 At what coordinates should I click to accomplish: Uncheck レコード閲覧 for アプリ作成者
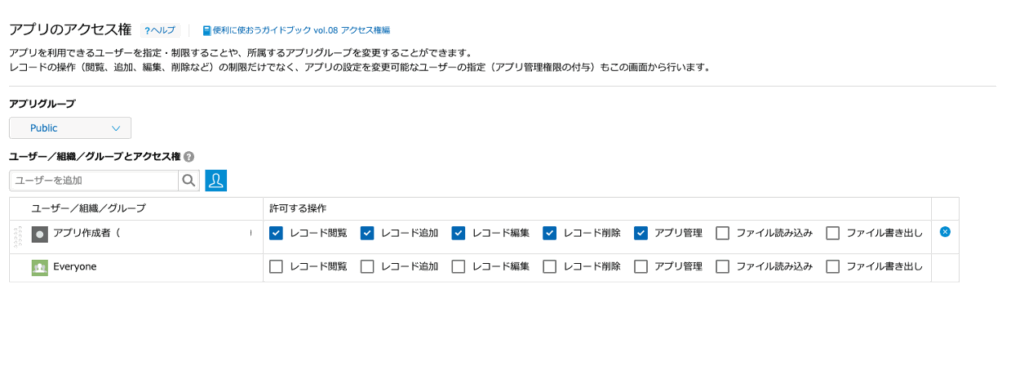[276, 233]
